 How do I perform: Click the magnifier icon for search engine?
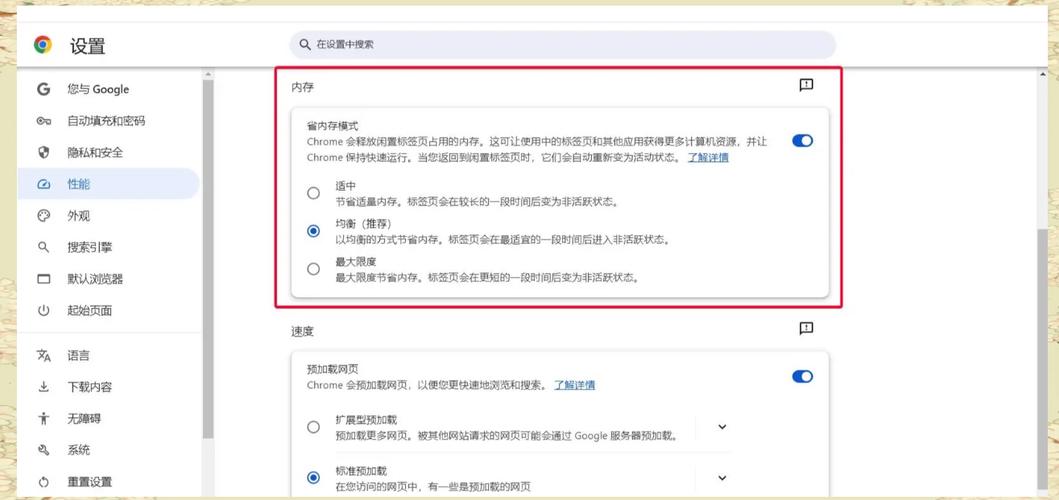click(x=43, y=247)
